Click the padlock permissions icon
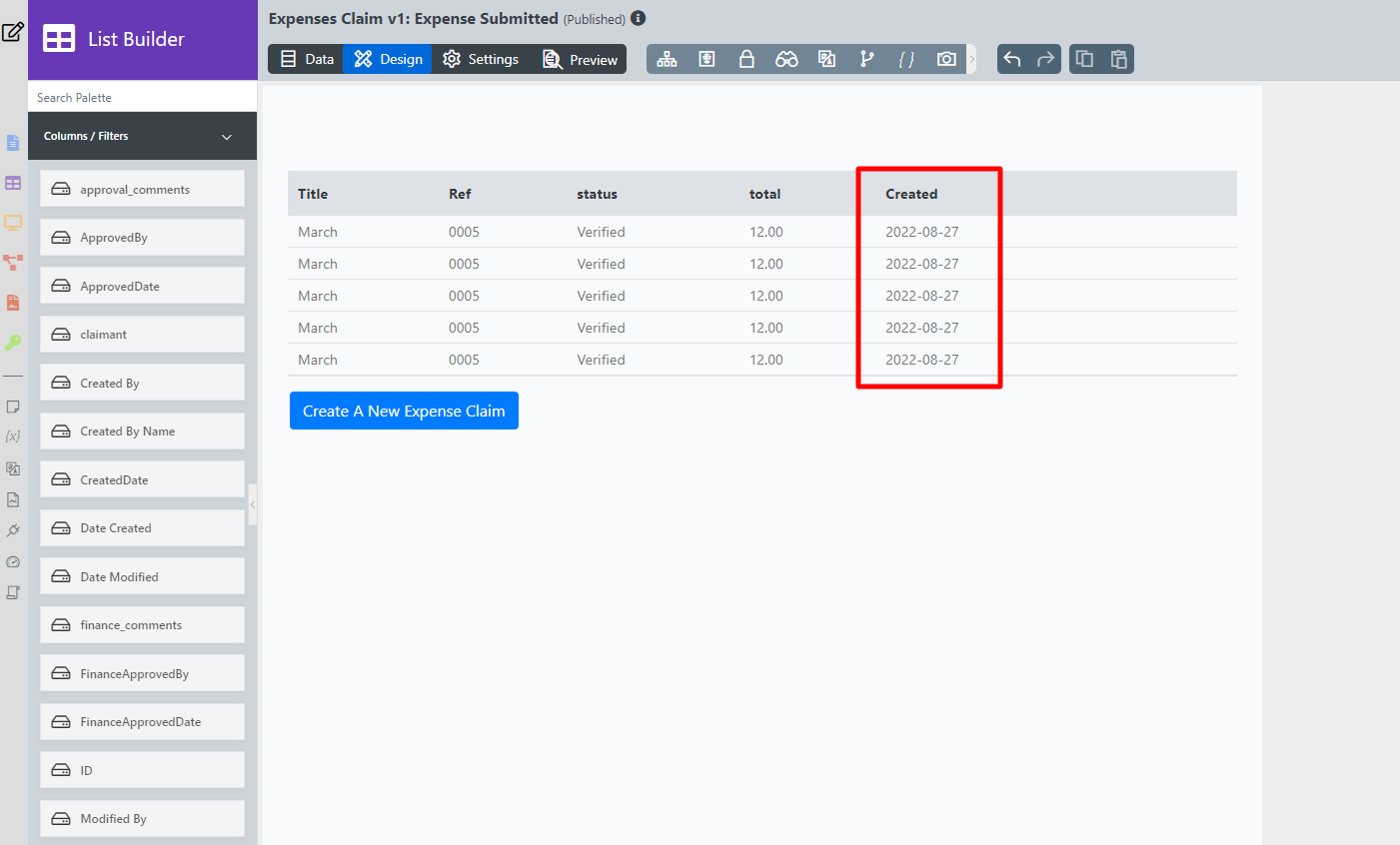Image resolution: width=1400 pixels, height=845 pixels. click(x=746, y=59)
